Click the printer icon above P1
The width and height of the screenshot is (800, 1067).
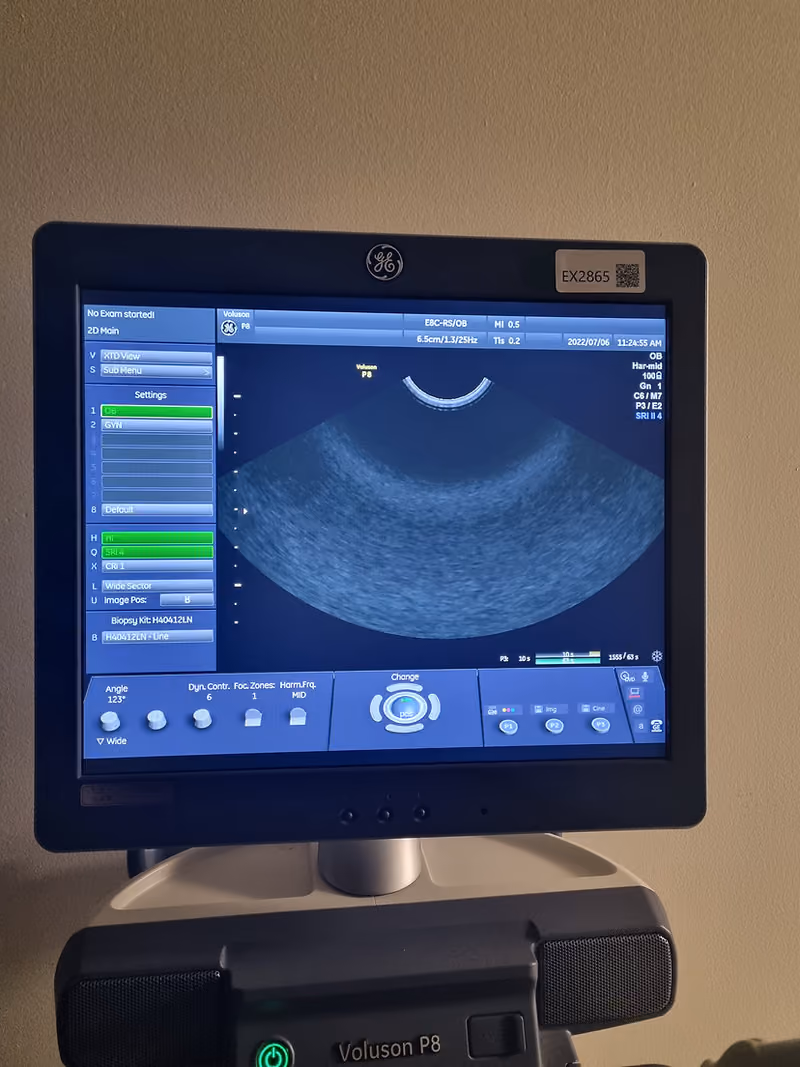(x=493, y=710)
